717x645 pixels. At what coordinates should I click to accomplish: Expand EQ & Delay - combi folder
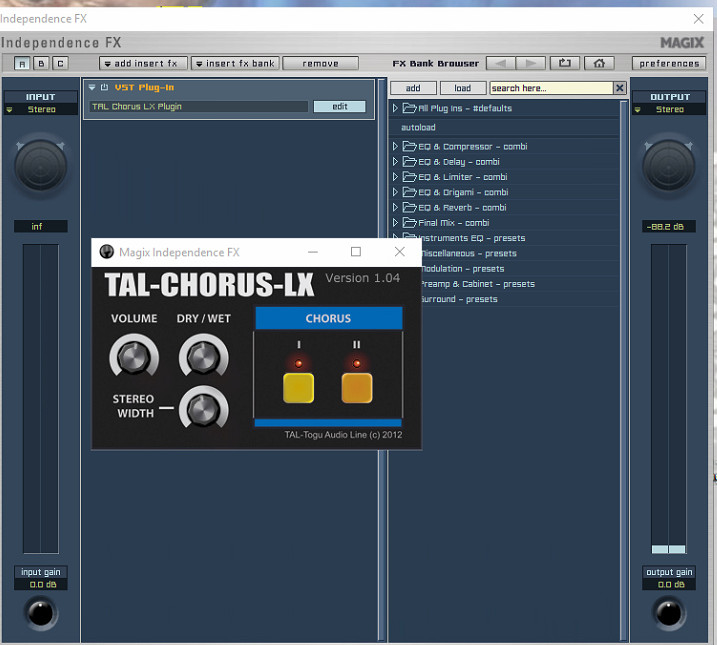point(396,161)
